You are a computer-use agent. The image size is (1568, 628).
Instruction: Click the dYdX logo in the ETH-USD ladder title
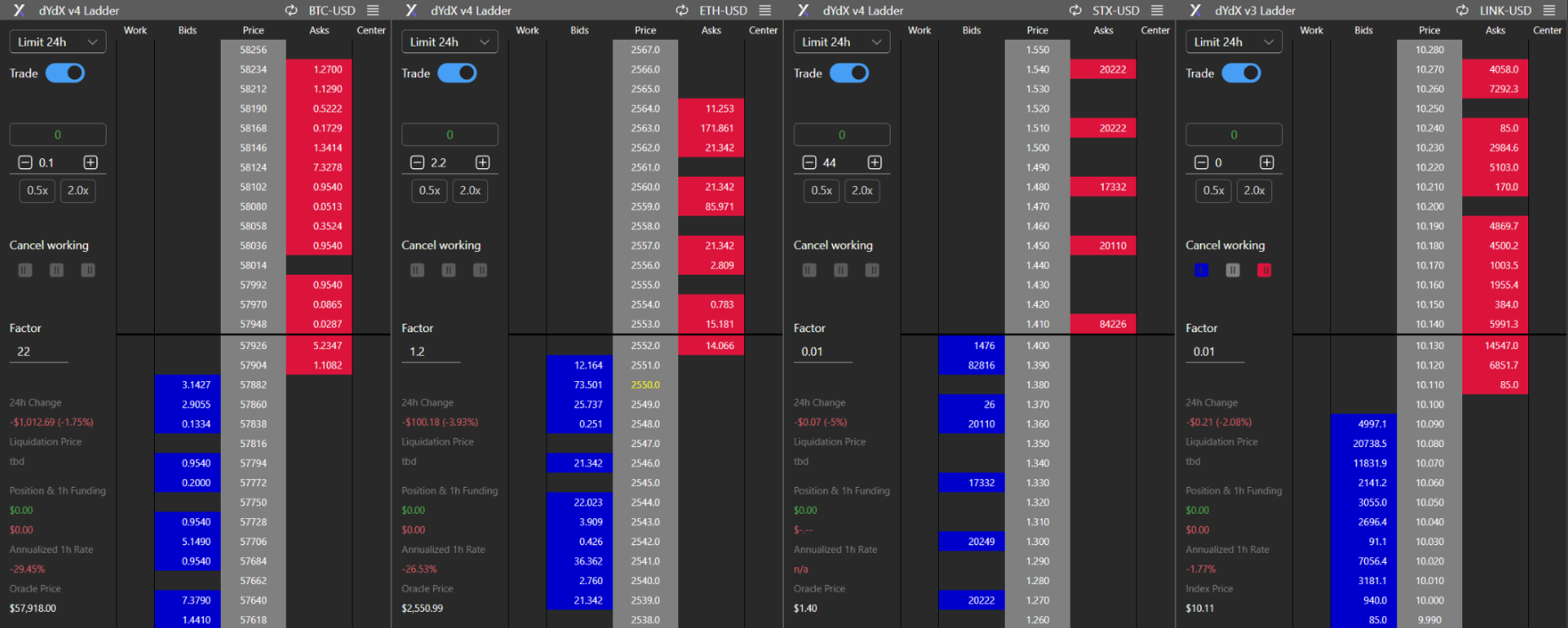[x=411, y=11]
